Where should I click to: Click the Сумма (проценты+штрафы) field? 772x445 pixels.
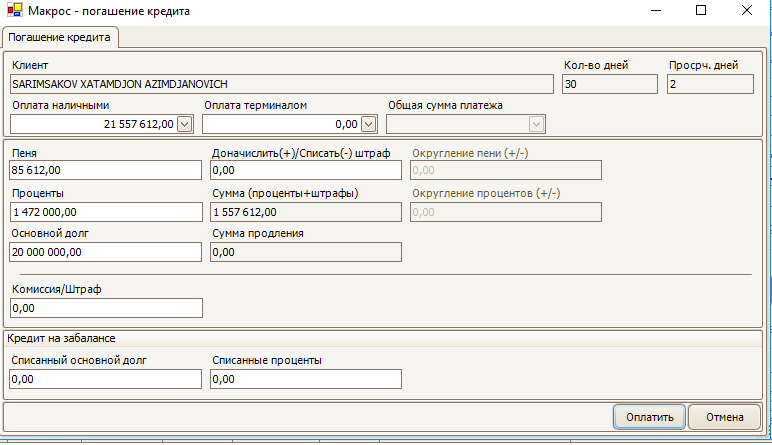click(x=306, y=212)
